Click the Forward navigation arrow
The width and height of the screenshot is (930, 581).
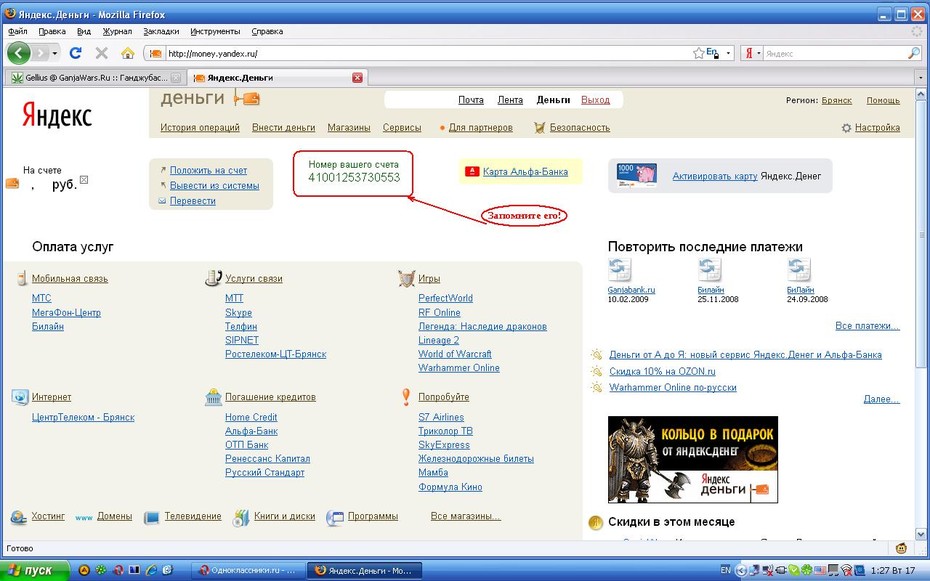coord(39,53)
